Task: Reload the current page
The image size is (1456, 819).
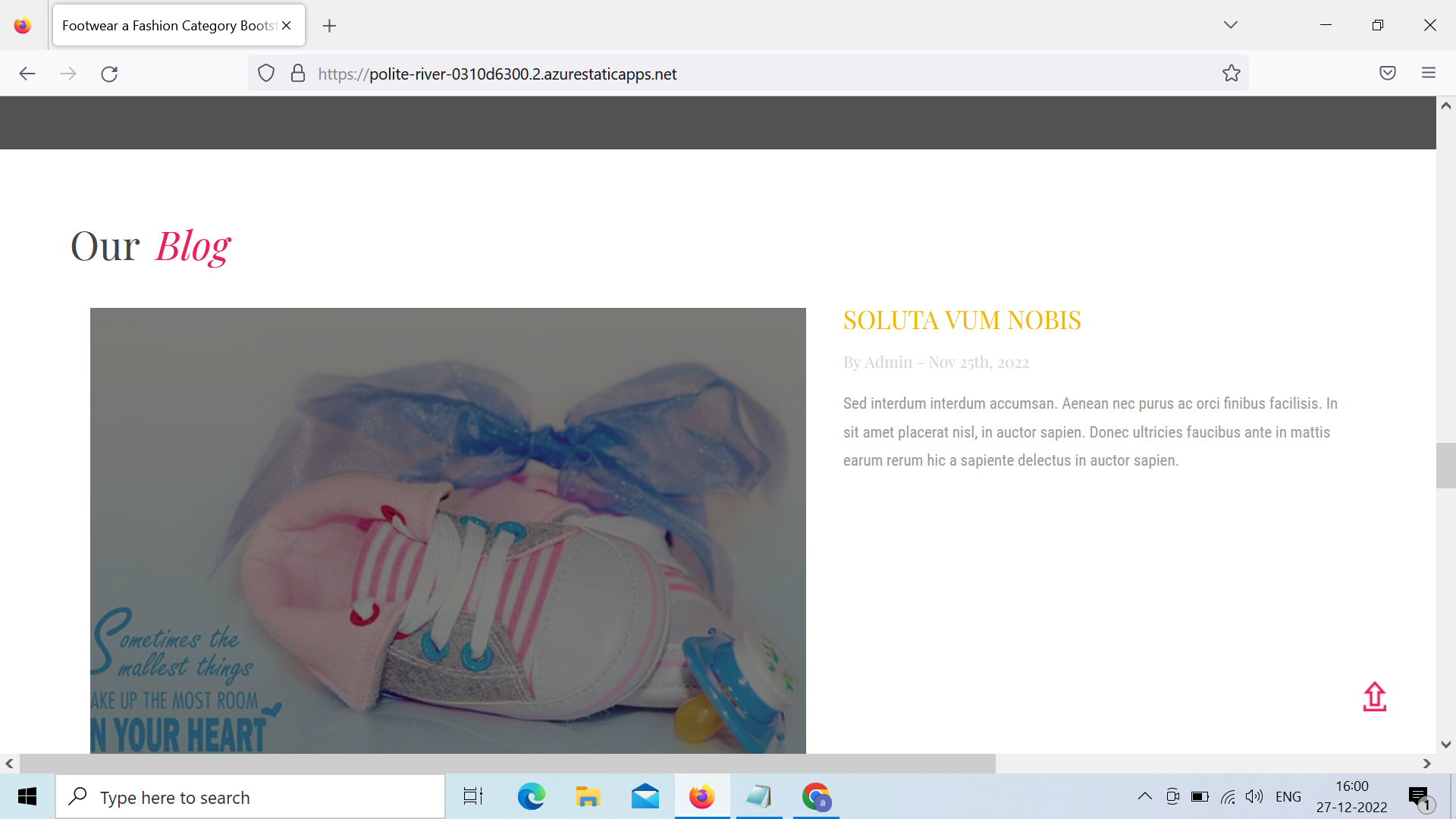Action: (109, 74)
